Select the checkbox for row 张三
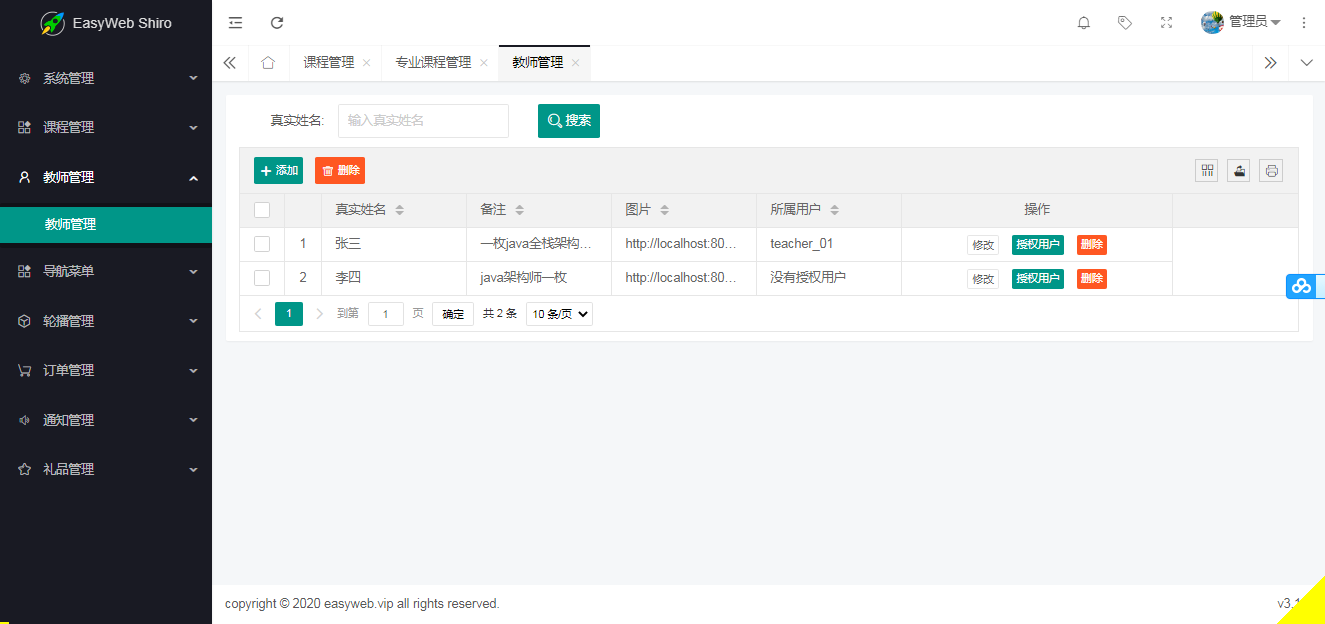 click(262, 244)
